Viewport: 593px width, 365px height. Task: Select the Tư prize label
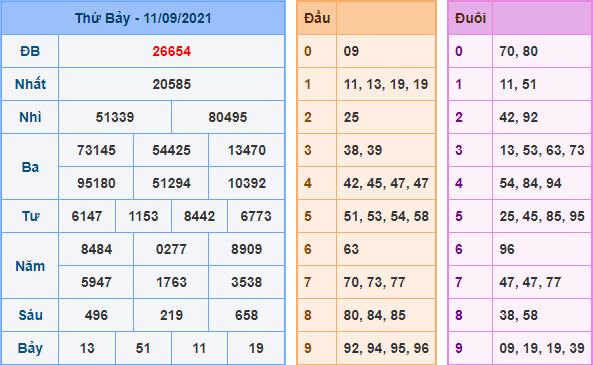(x=30, y=216)
